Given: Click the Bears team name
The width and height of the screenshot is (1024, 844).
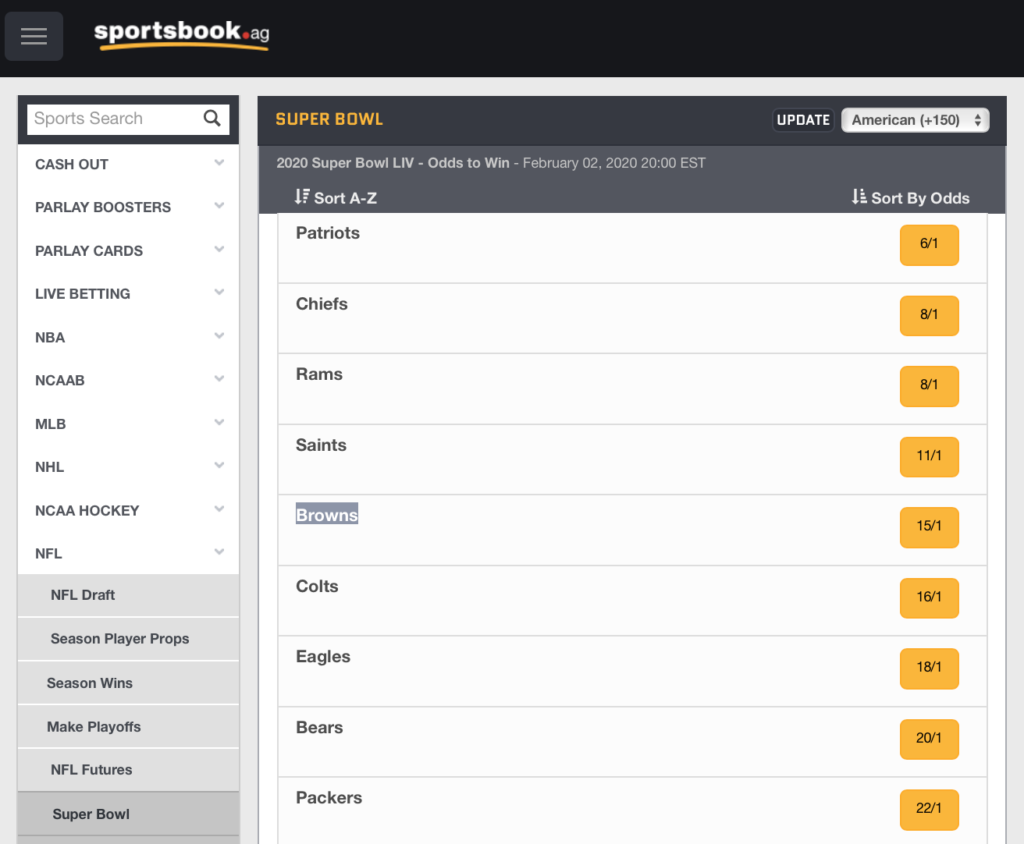Looking at the screenshot, I should click(319, 727).
